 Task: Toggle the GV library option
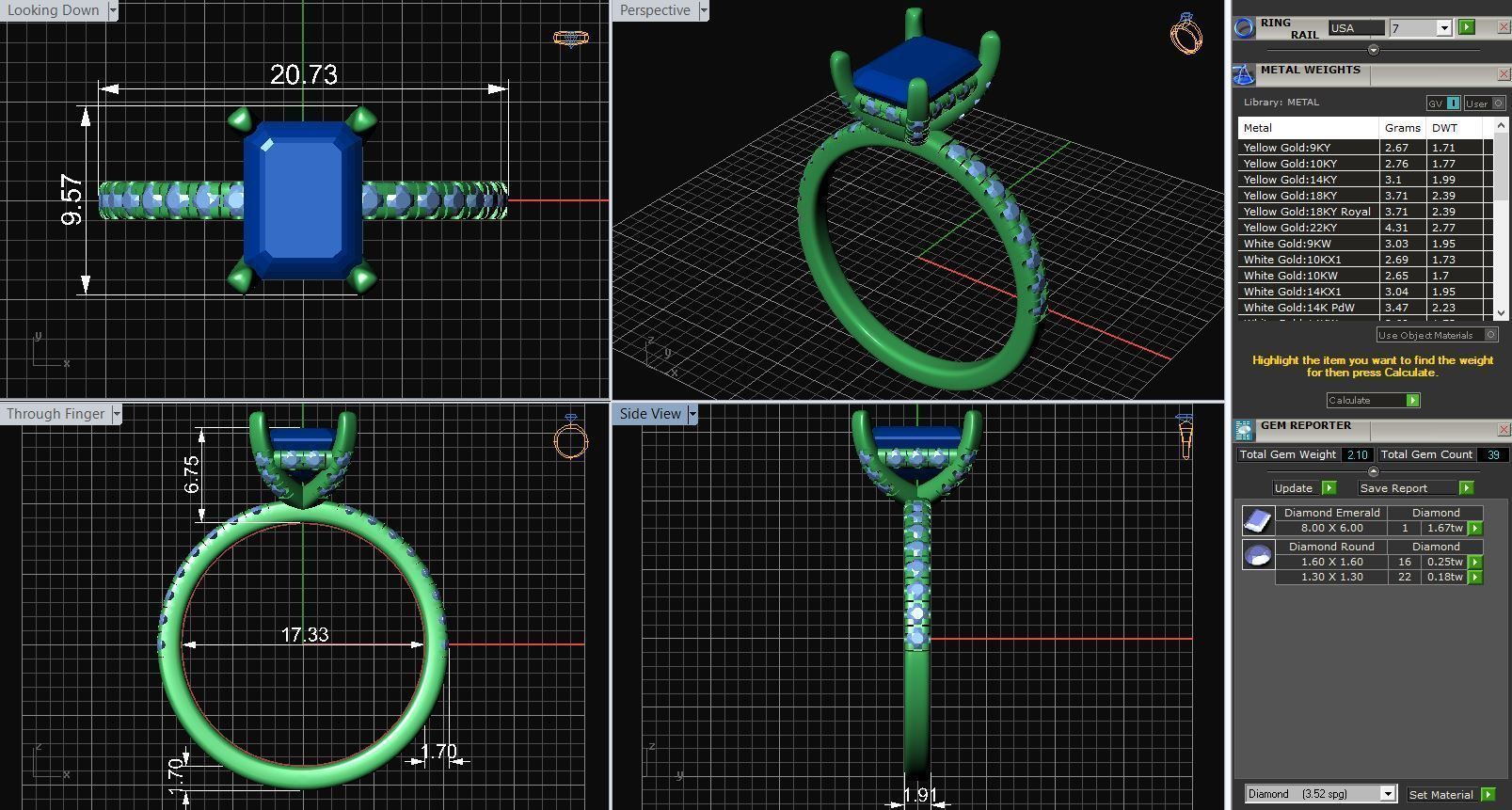(x=1443, y=103)
